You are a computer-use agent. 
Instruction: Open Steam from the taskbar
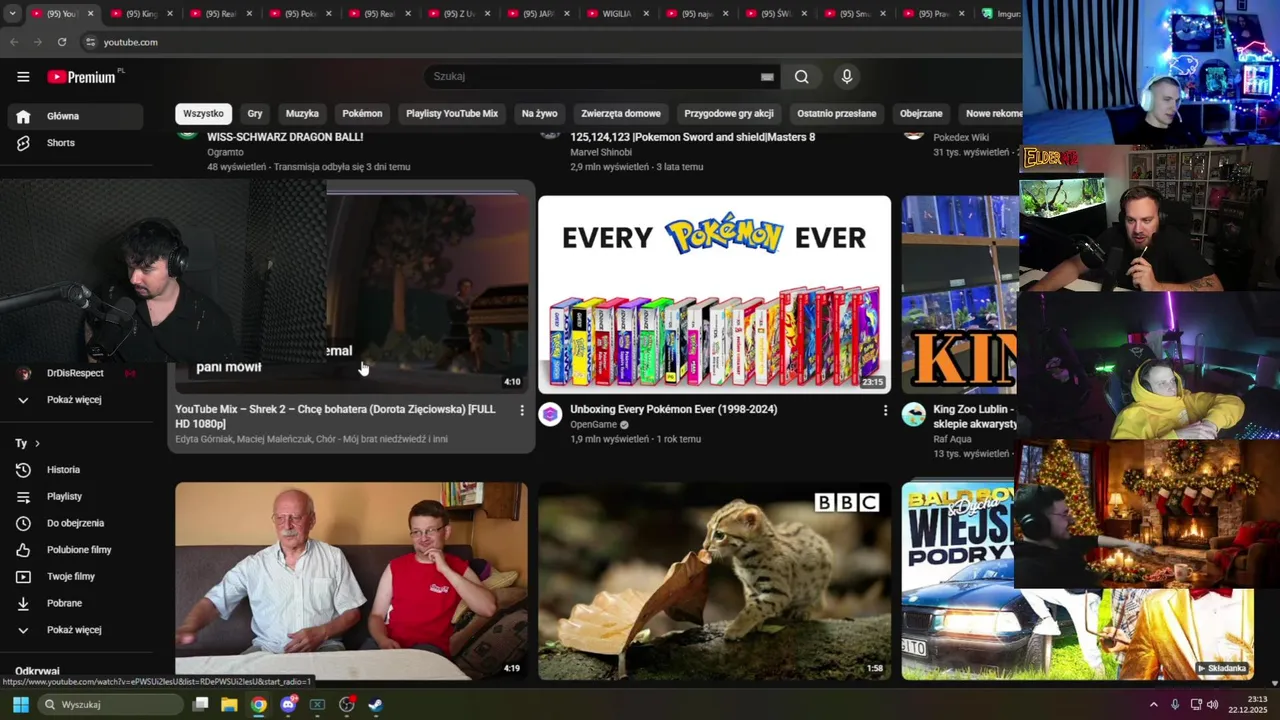pos(375,705)
